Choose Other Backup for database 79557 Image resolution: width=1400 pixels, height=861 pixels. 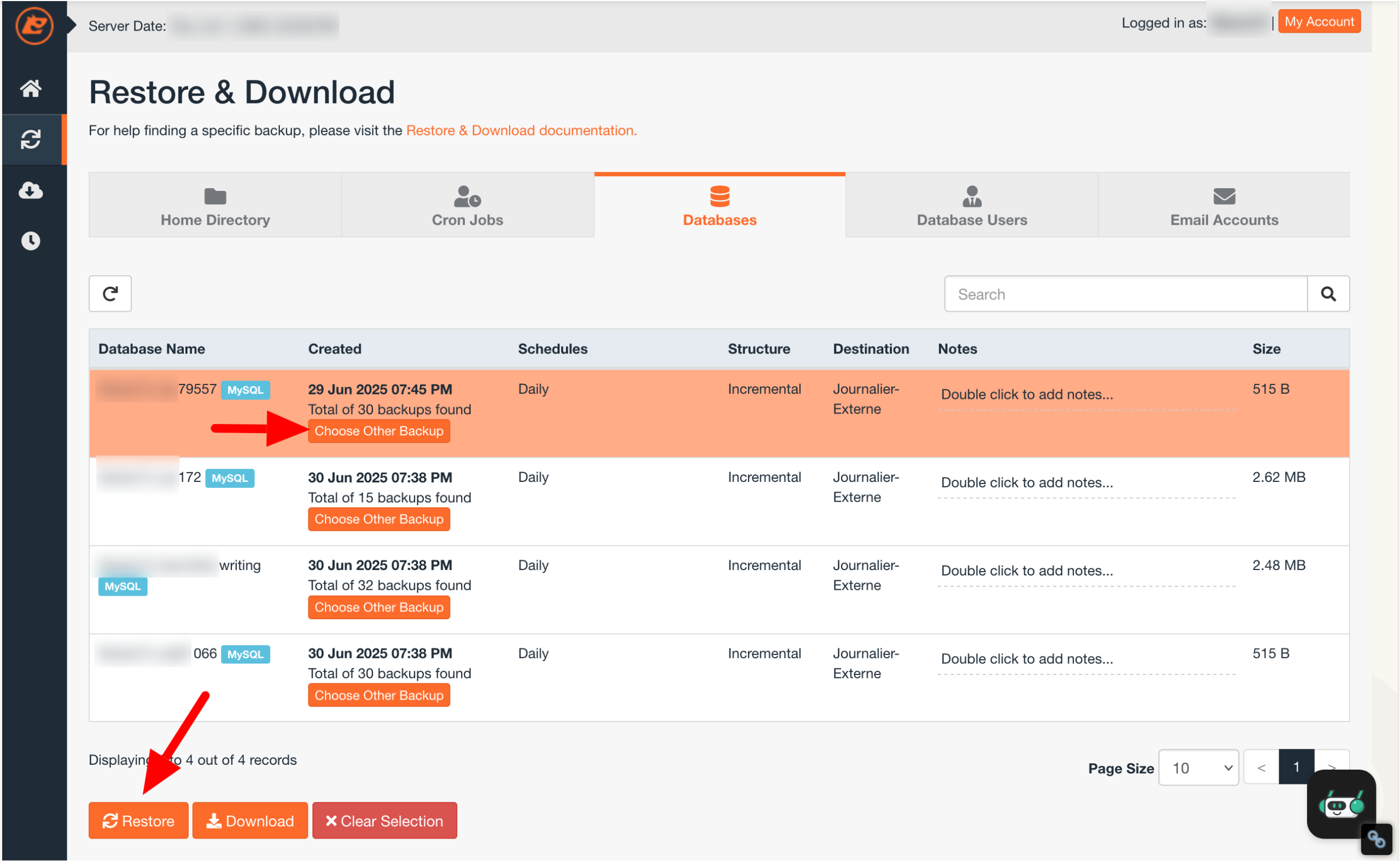(x=378, y=431)
